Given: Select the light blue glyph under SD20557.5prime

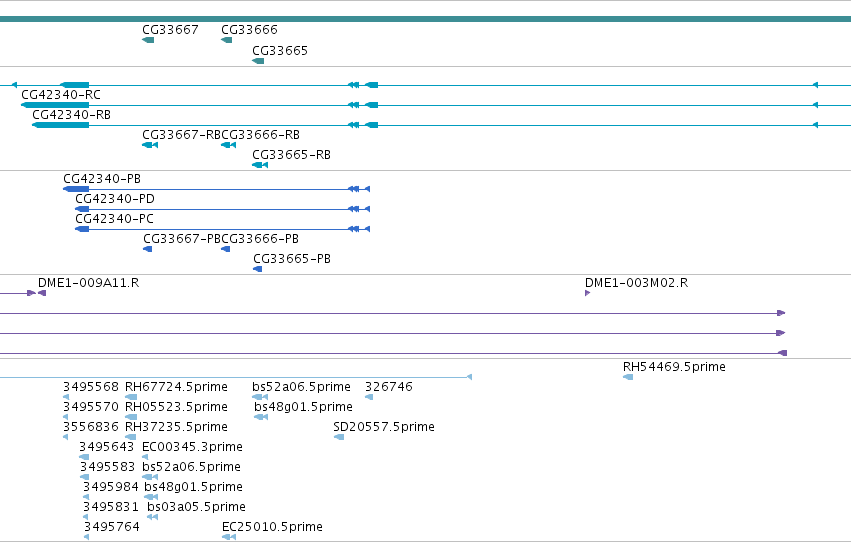Looking at the screenshot, I should pos(339,437).
